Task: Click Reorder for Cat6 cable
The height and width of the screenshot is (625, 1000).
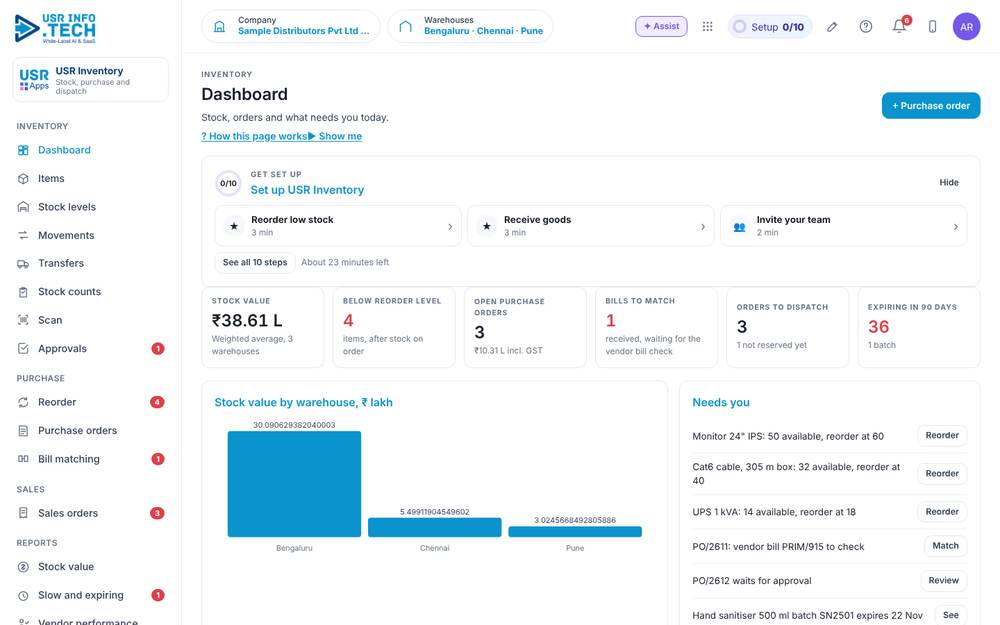Action: pos(942,474)
